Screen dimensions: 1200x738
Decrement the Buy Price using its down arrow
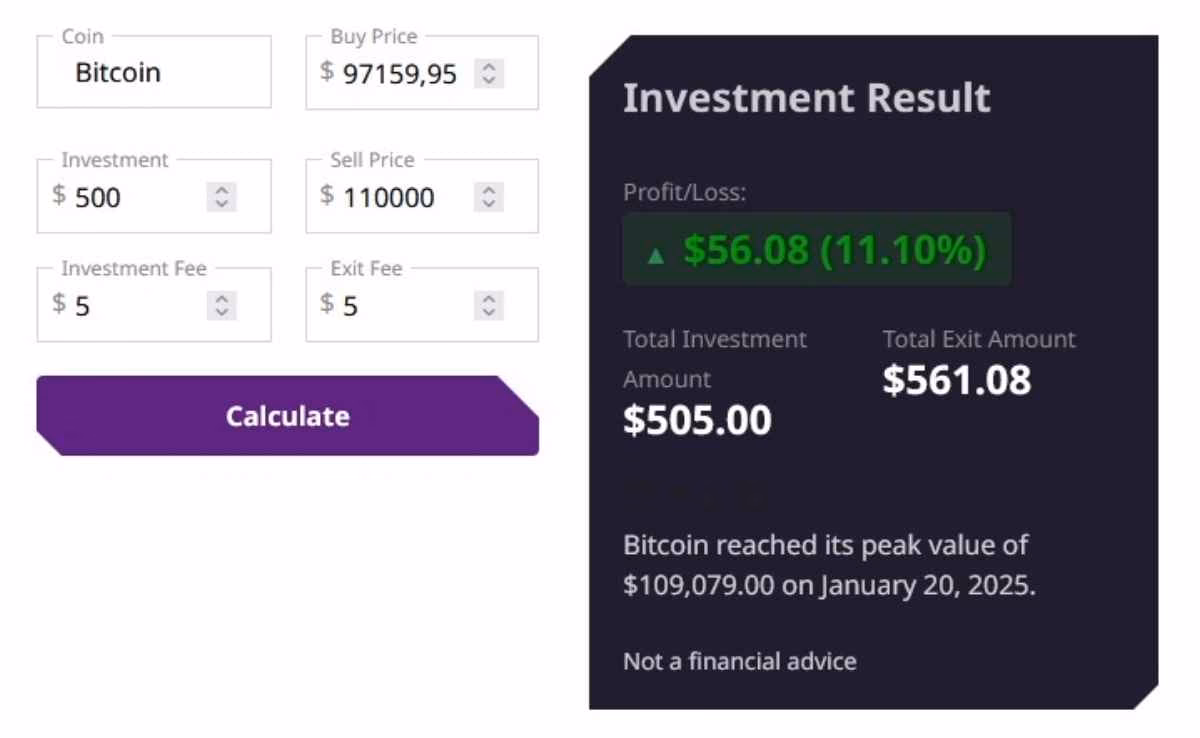[x=487, y=80]
